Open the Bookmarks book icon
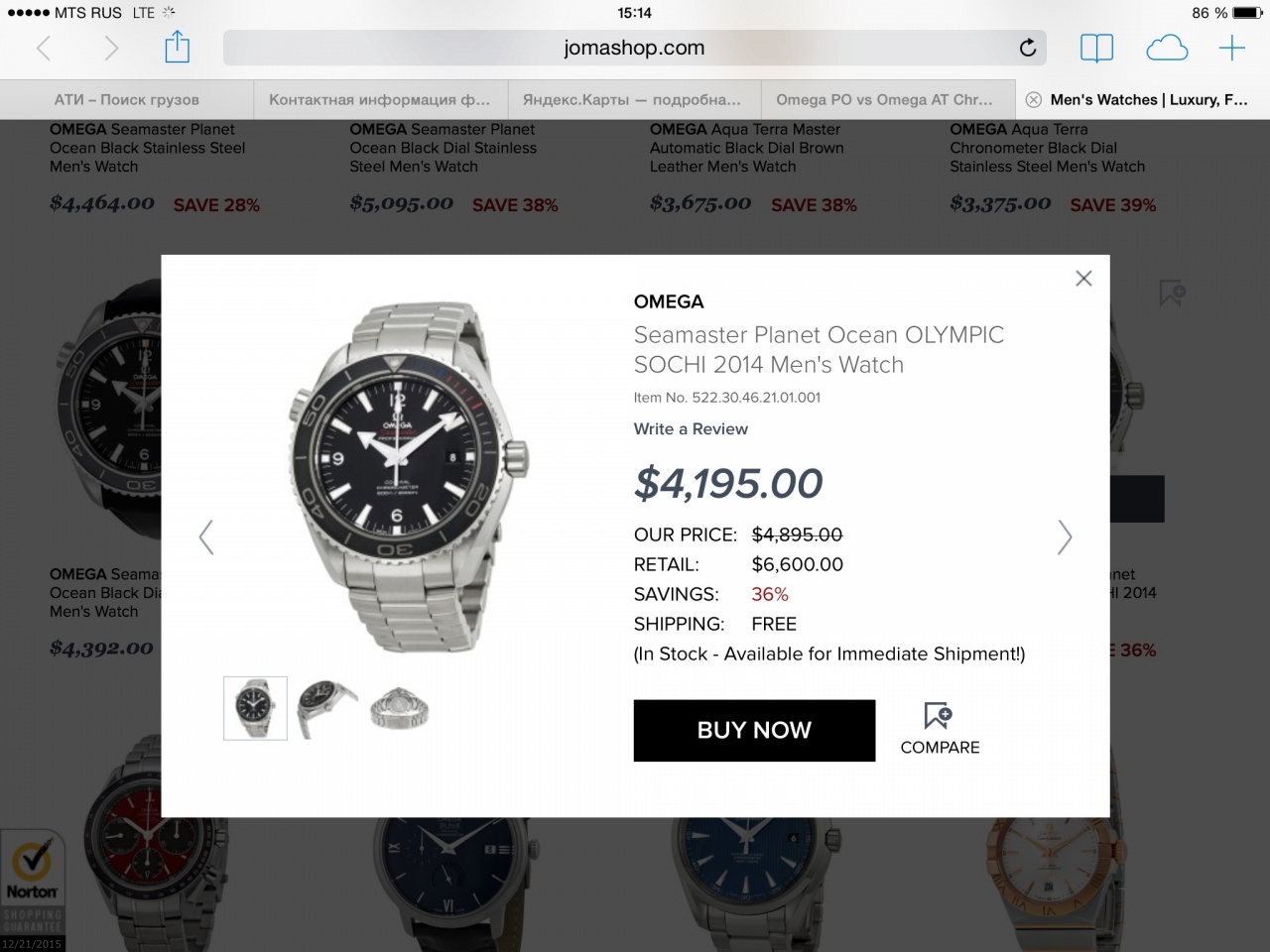 (1096, 48)
